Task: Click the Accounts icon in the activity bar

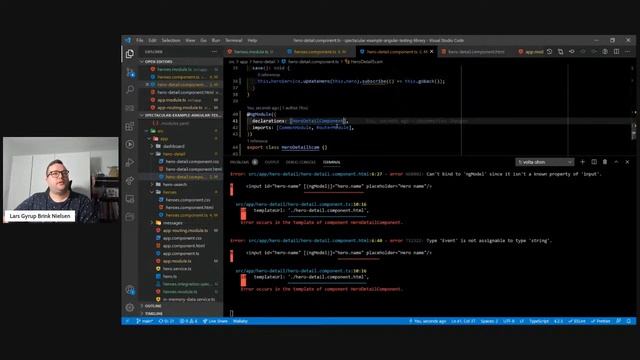Action: (x=130, y=290)
